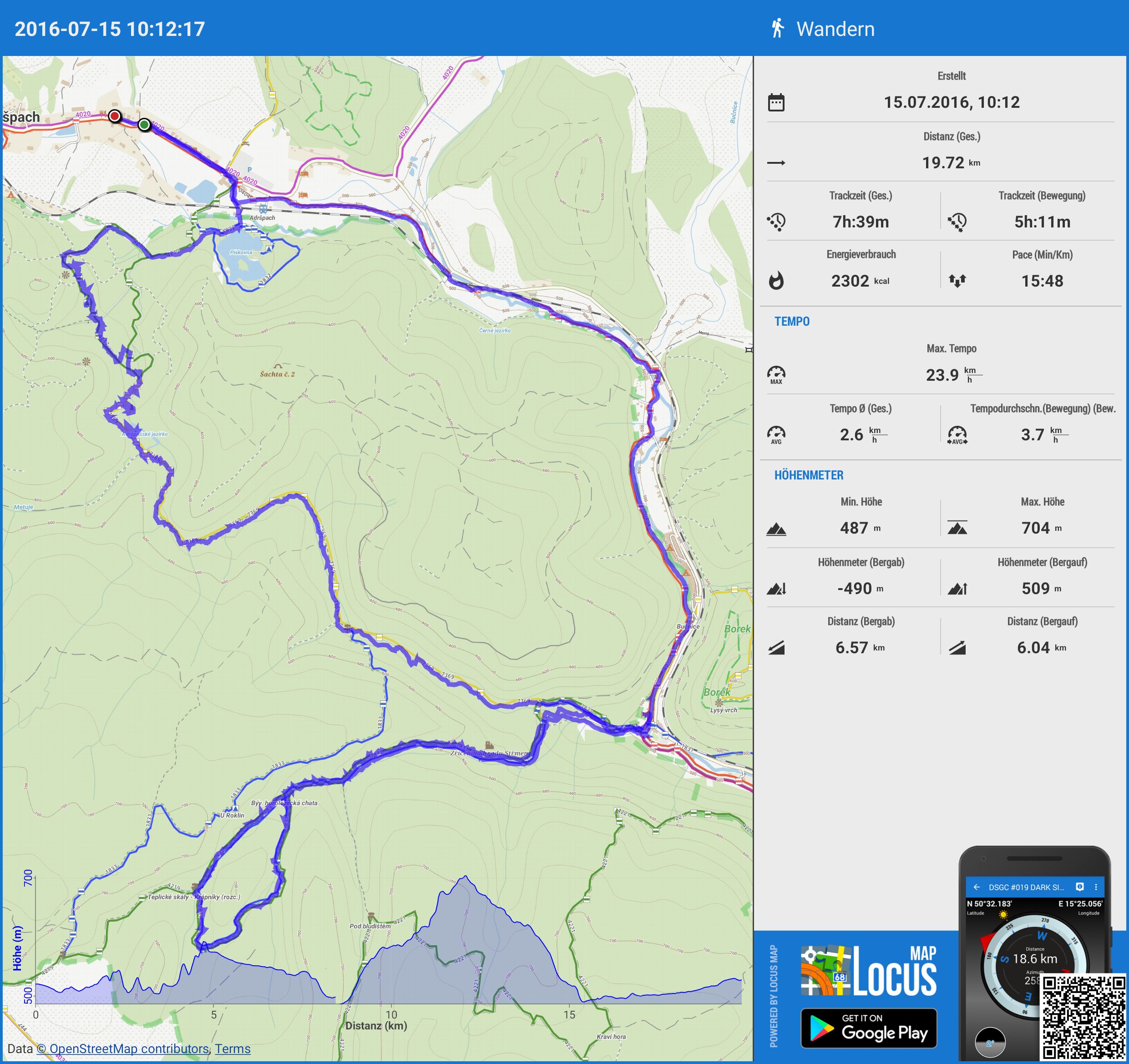This screenshot has height=1064, width=1129.
Task: Click the 3.7 km/h moving average value
Action: click(x=1044, y=435)
